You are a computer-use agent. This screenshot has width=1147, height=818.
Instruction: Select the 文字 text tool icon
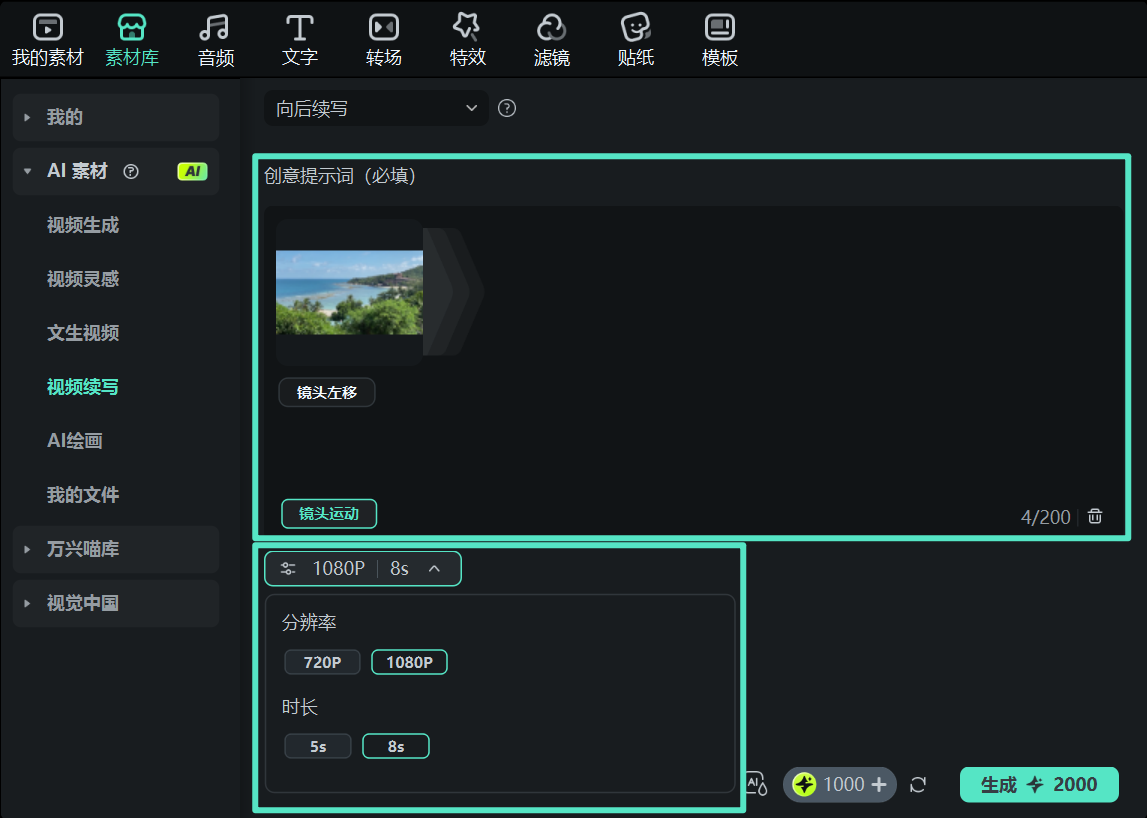click(x=299, y=38)
